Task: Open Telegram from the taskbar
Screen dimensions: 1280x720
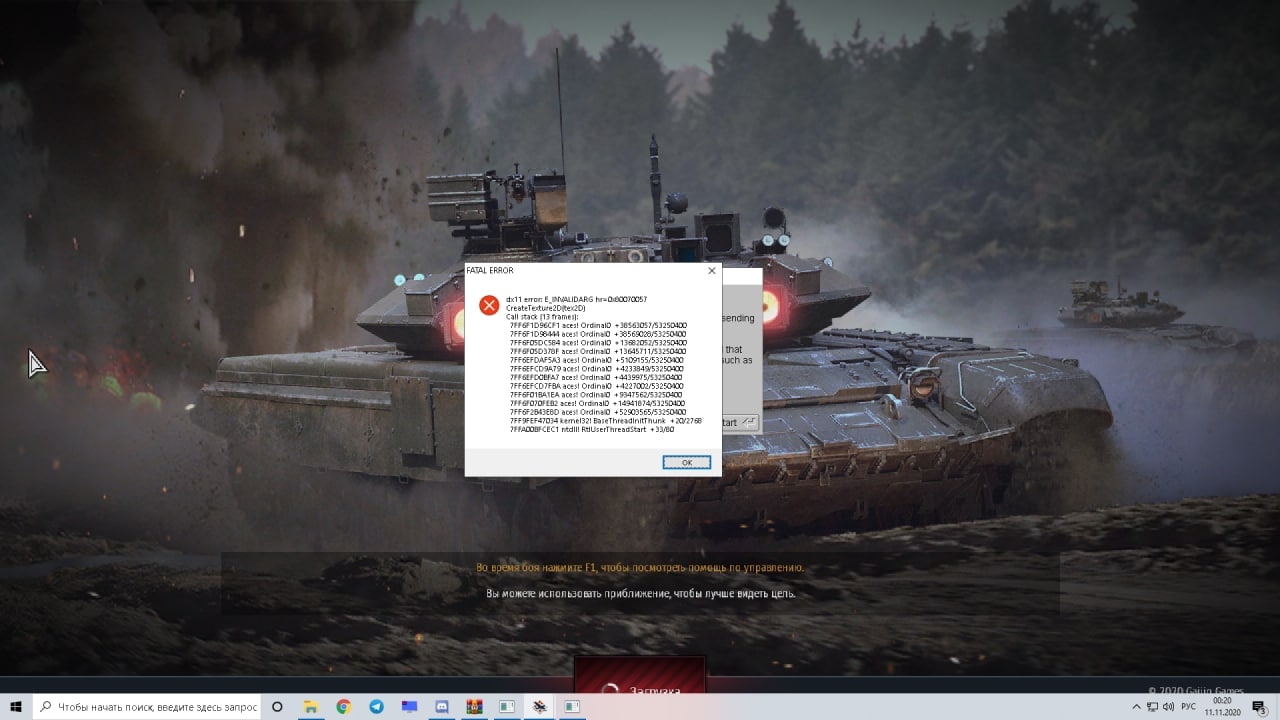Action: [x=376, y=706]
